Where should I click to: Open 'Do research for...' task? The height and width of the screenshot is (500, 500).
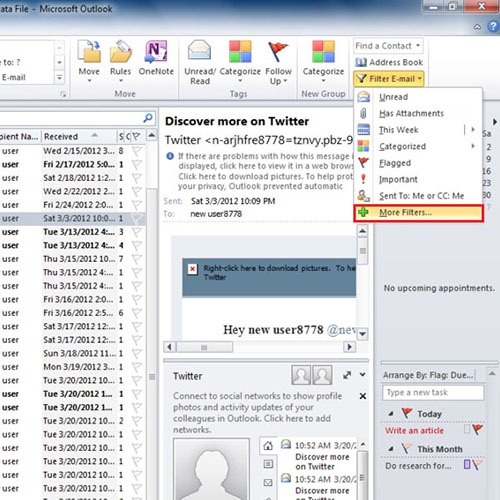pyautogui.click(x=418, y=465)
